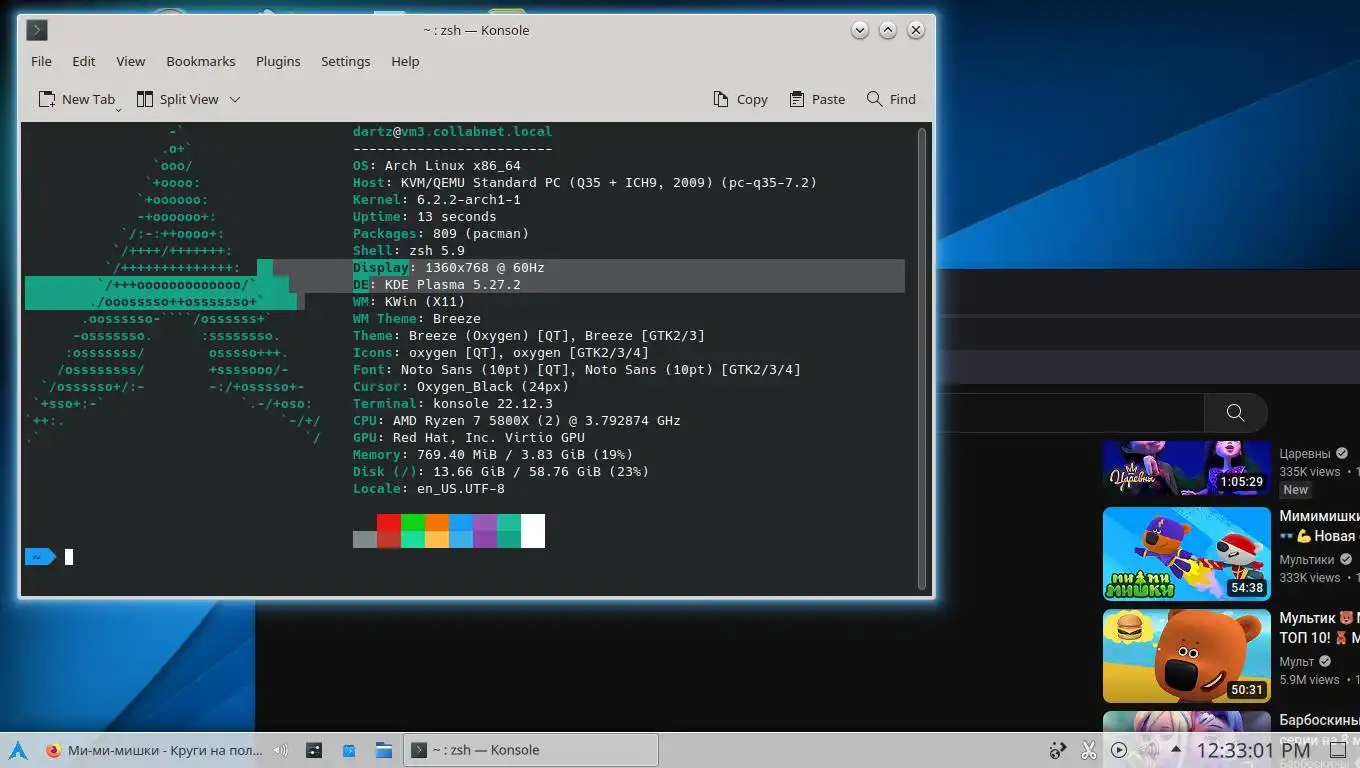
Task: Launch Discover software center from taskbar
Action: tap(349, 750)
